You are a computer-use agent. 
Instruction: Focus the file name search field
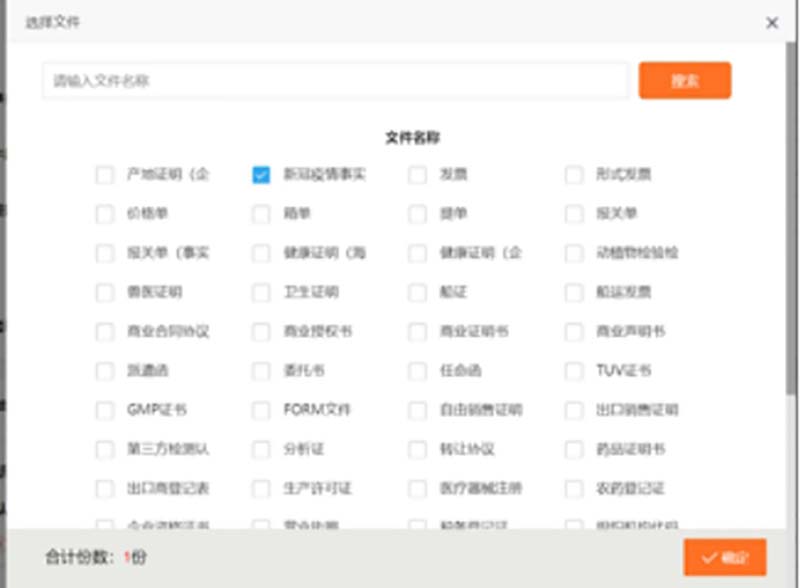335,81
